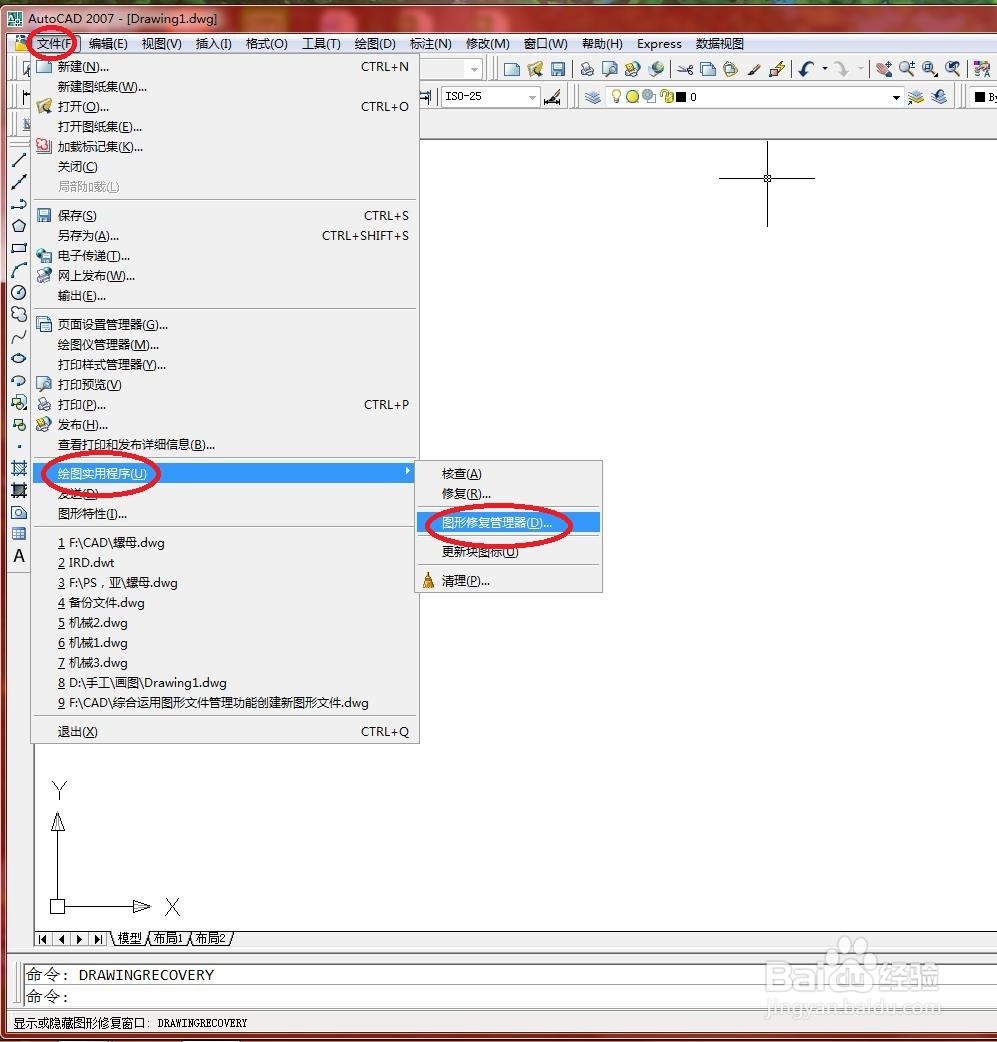Screen dimensions: 997x1042
Task: Select 核查(A) in the submenu
Action: 508,474
